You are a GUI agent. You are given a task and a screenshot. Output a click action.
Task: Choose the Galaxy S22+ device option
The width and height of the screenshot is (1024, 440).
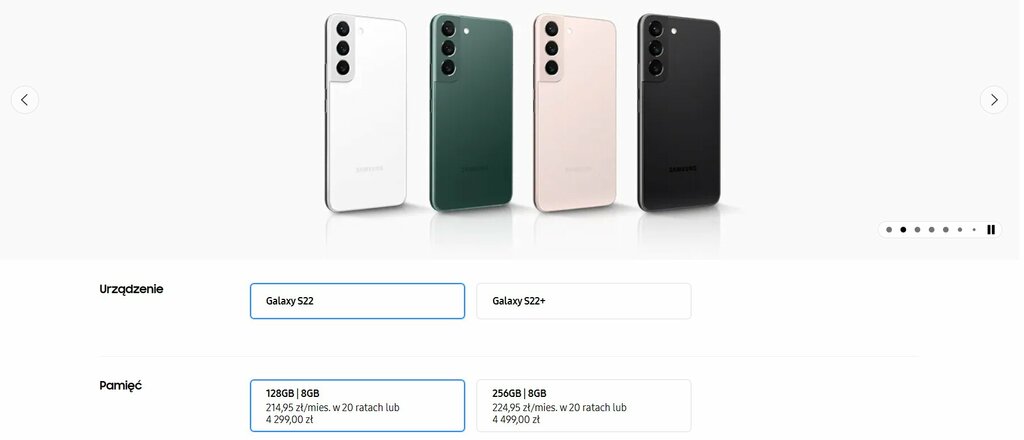584,301
